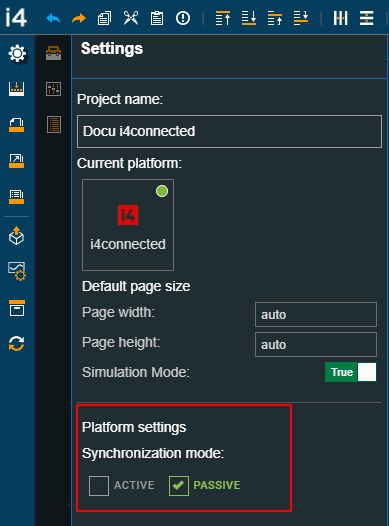Screen dimensions: 389x526
Task: Select the sliders panel icon in the sub-sidebar
Action: coord(54,89)
